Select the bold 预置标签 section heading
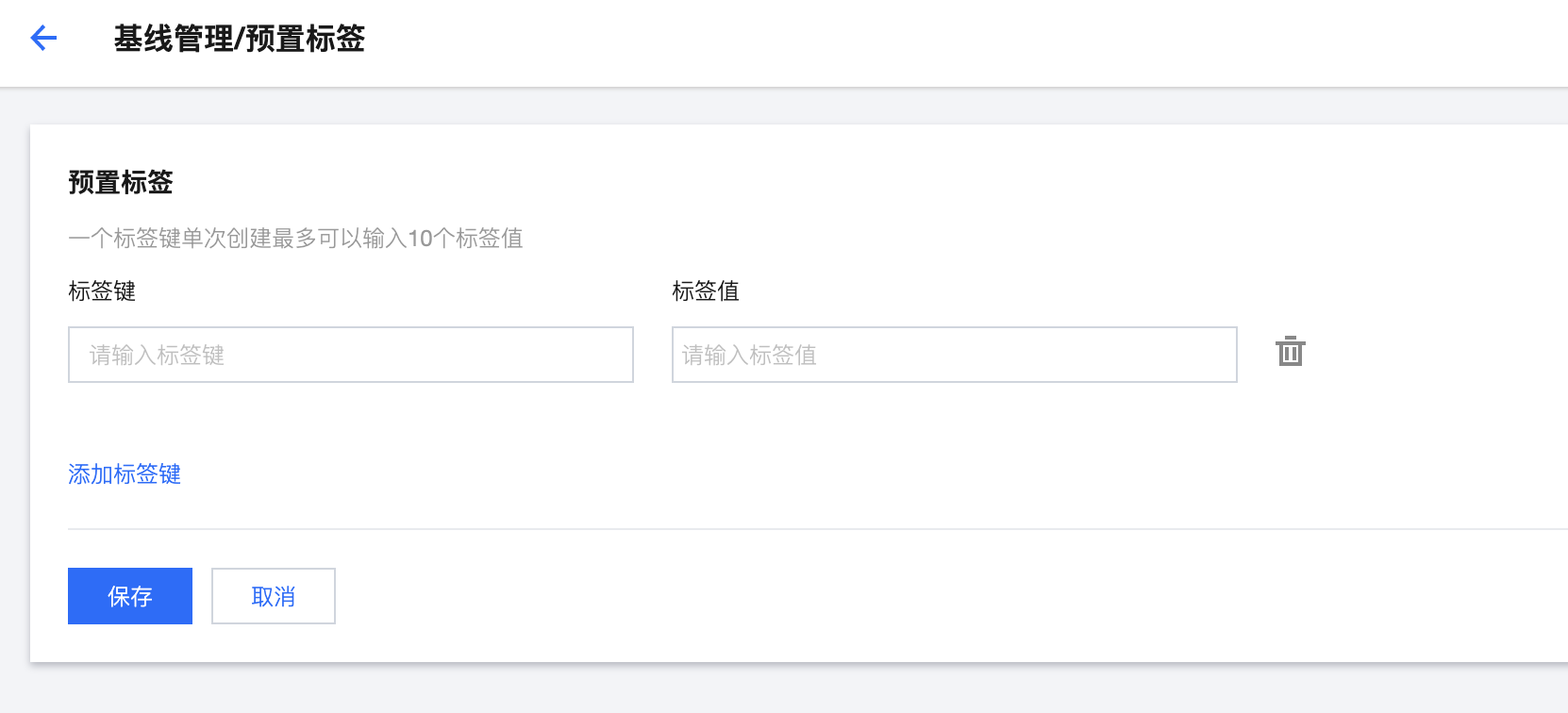Screen dimensions: 1568x713 (121, 182)
